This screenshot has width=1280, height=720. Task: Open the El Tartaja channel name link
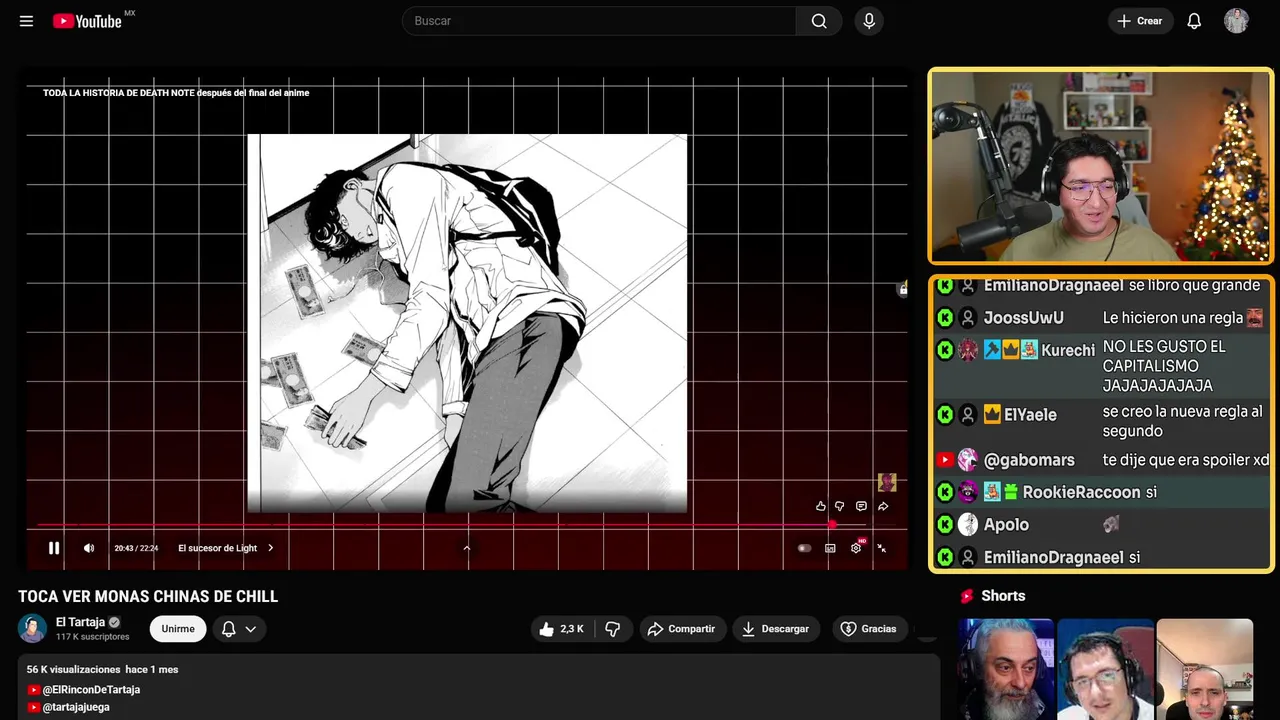click(80, 622)
